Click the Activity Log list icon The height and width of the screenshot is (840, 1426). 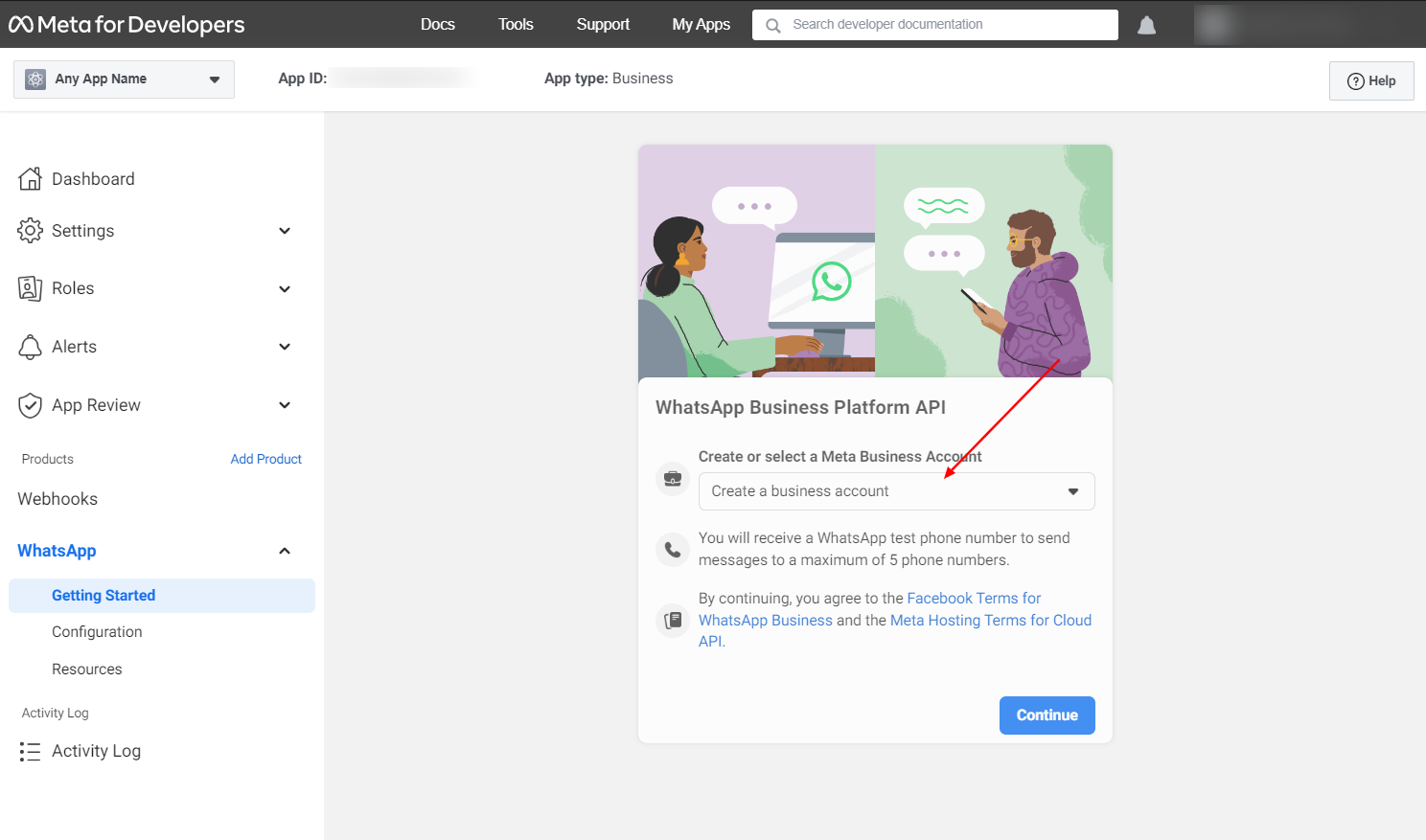[31, 751]
